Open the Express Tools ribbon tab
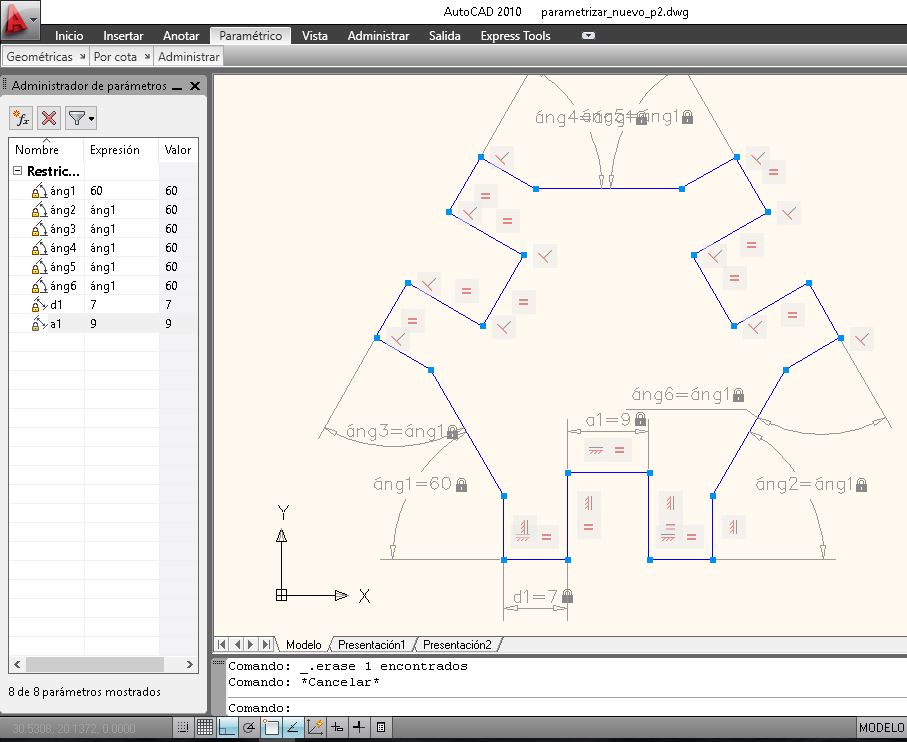 click(515, 36)
